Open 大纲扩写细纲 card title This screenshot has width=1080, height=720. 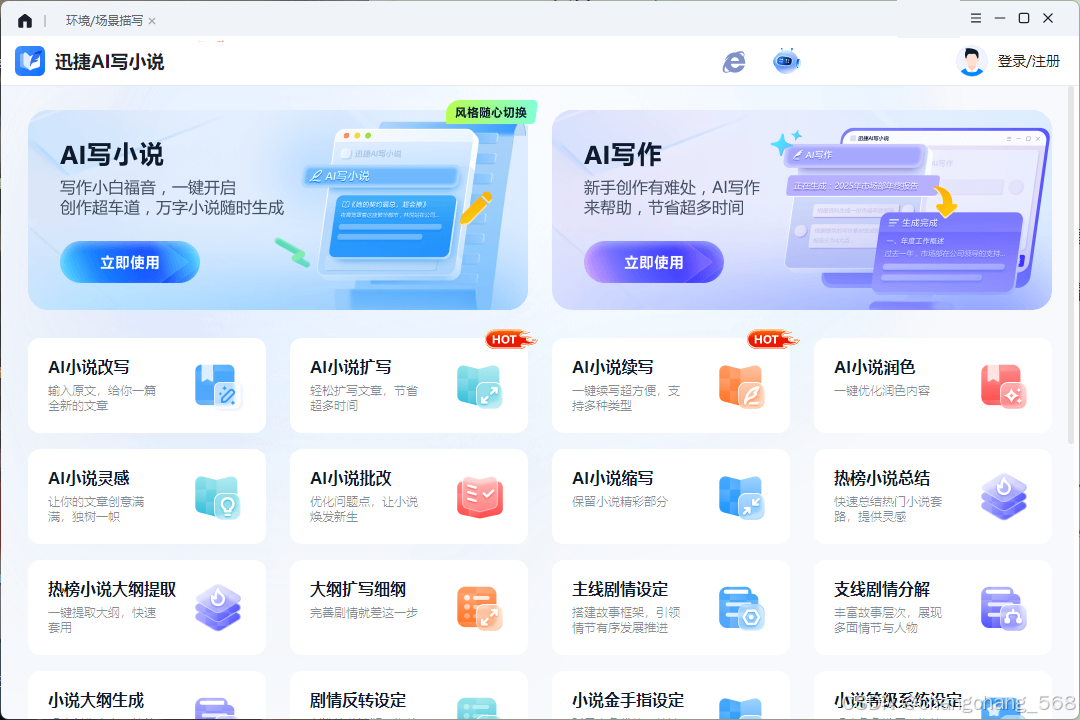(357, 589)
